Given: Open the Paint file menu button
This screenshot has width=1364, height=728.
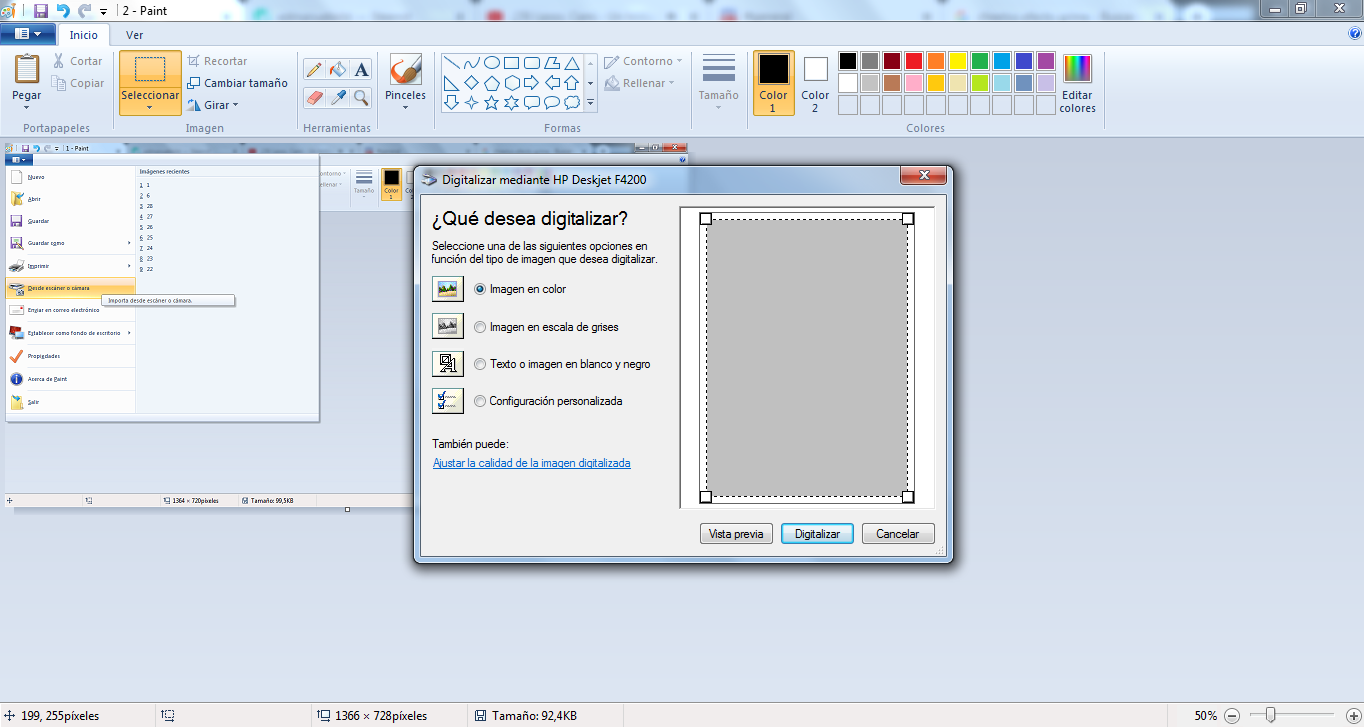Looking at the screenshot, I should (x=28, y=34).
